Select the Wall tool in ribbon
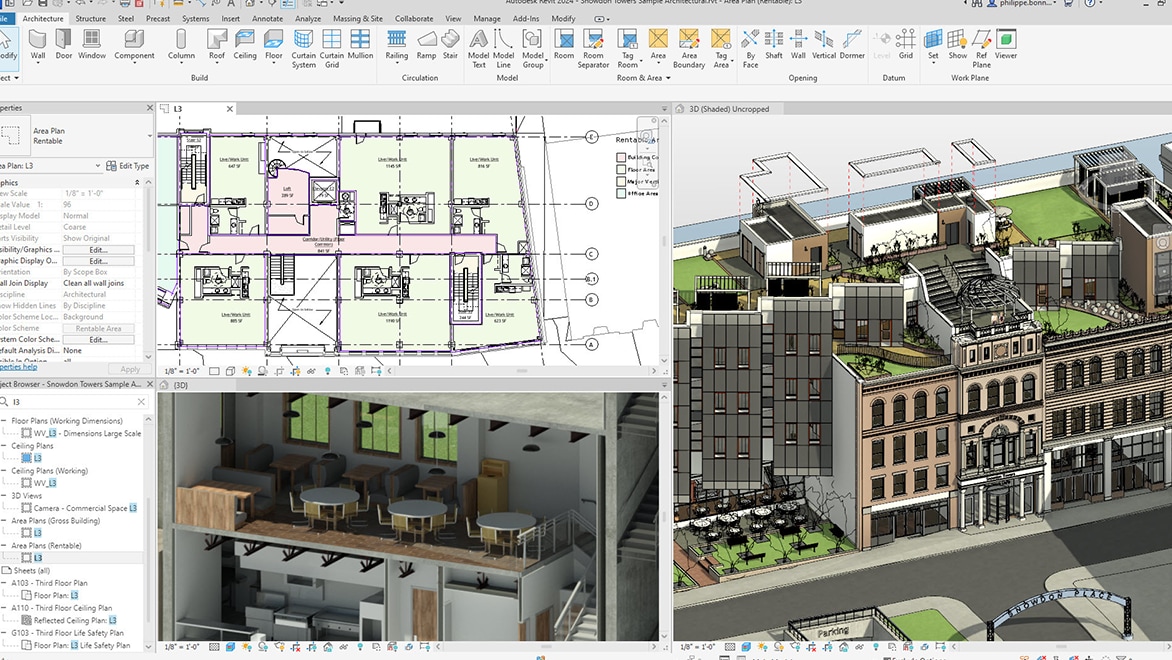Viewport: 1172px width, 660px height. coord(37,45)
